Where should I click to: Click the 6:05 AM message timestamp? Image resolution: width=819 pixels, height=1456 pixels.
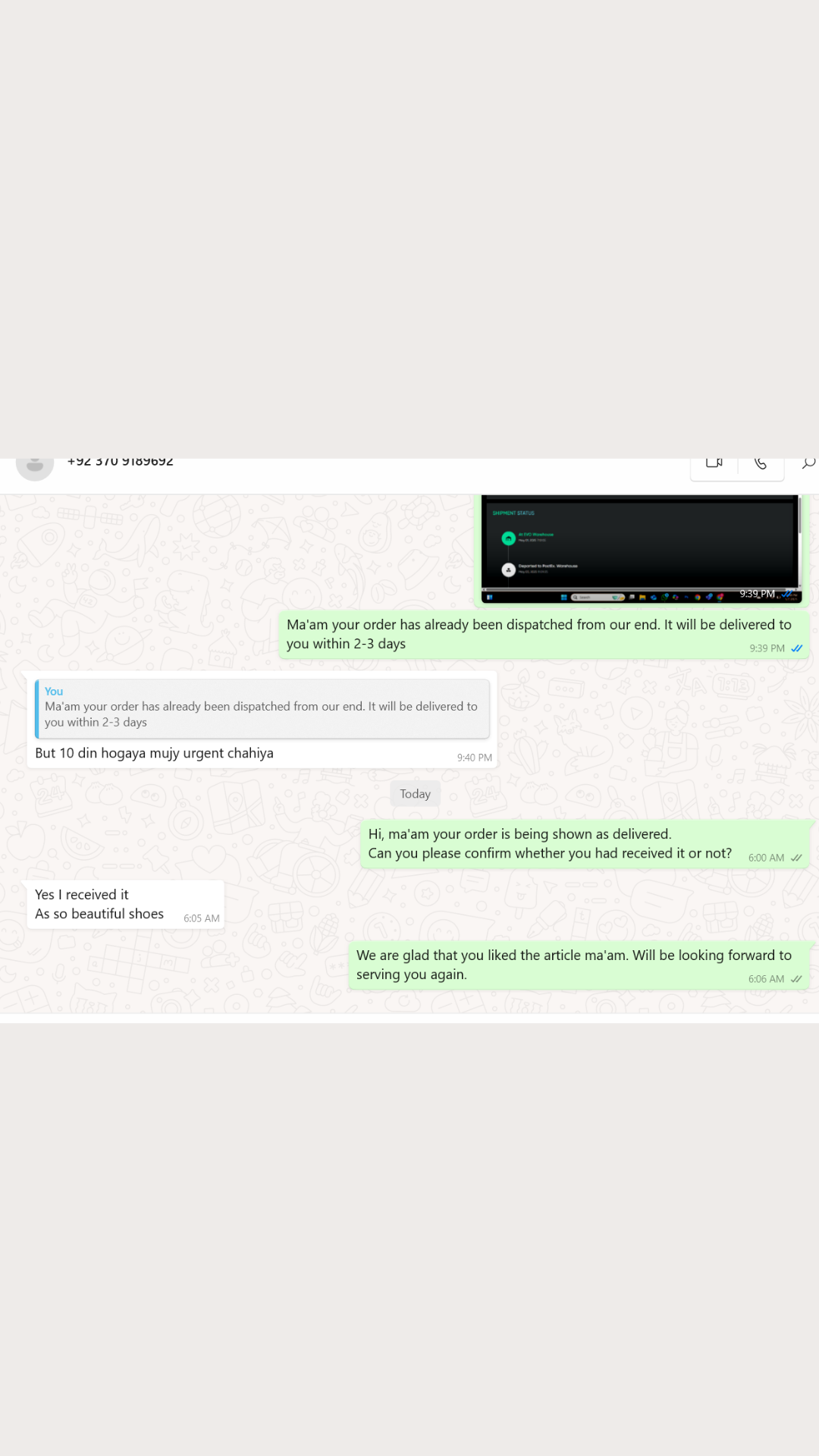point(202,918)
